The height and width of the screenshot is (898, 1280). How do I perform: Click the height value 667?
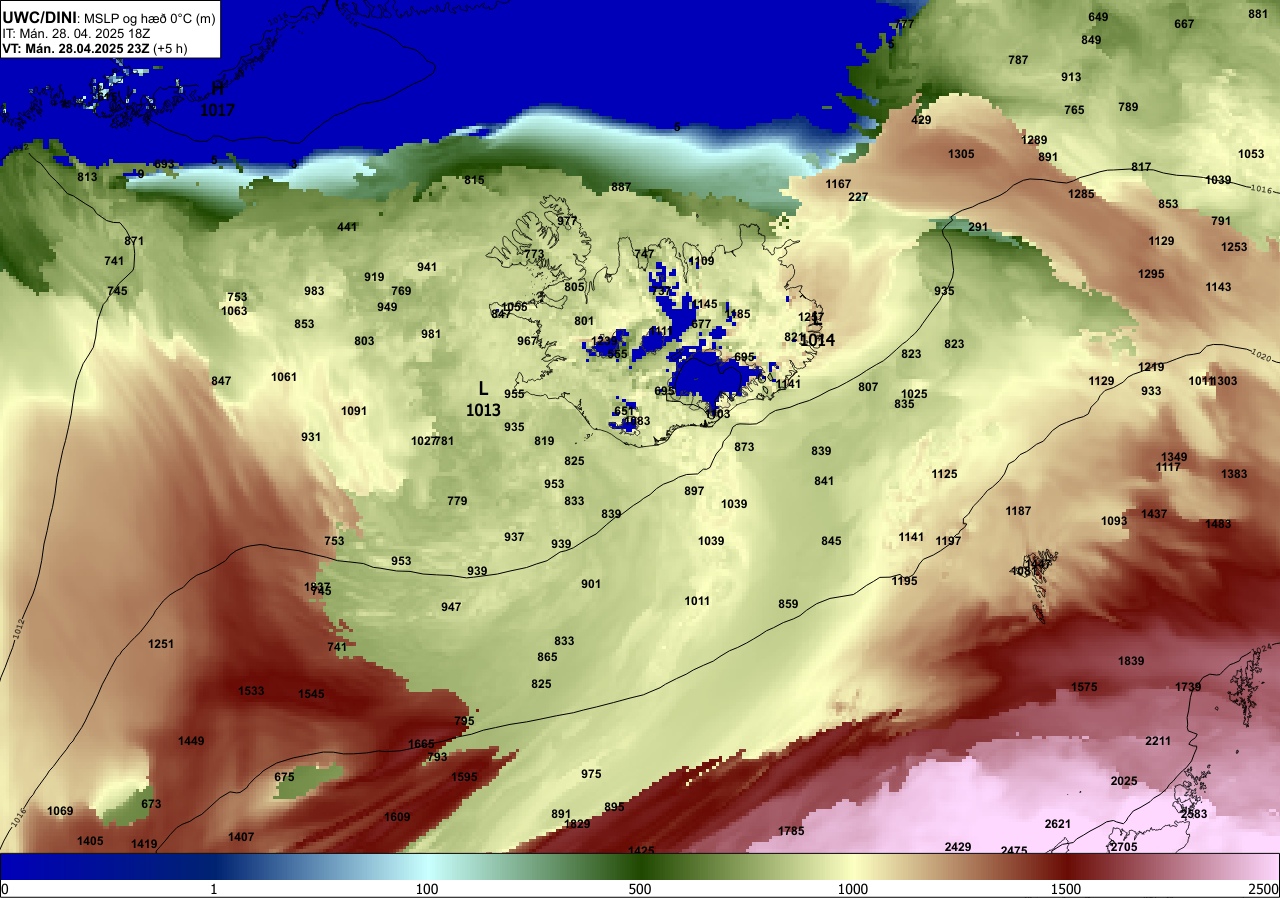(1184, 24)
